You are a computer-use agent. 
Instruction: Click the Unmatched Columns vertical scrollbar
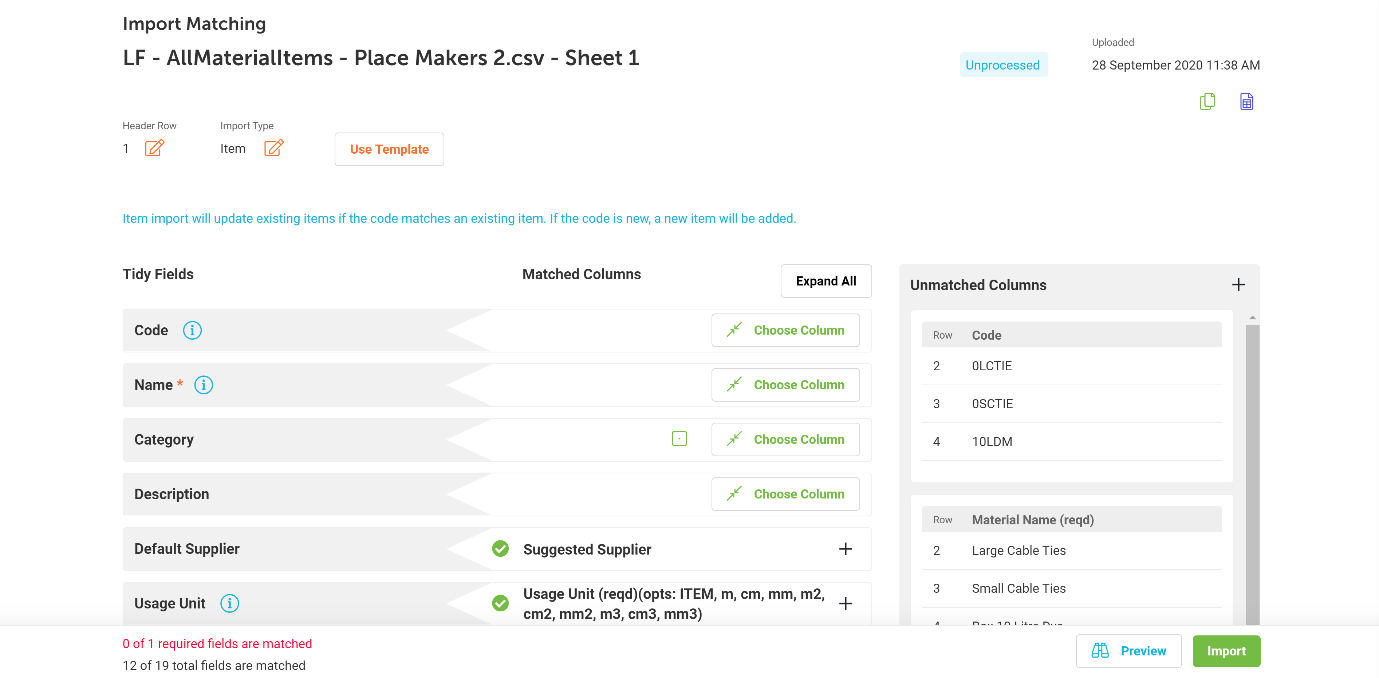1252,470
